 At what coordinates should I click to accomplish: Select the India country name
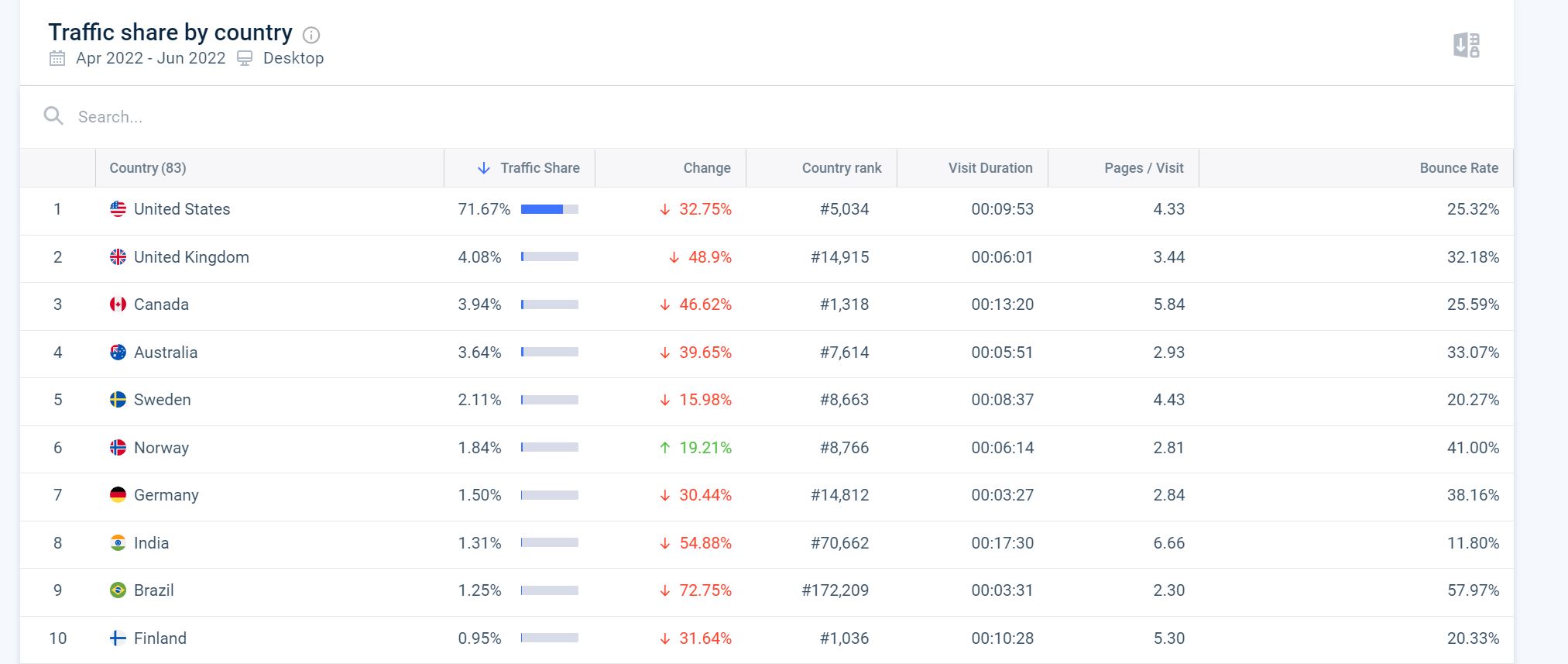[x=151, y=543]
